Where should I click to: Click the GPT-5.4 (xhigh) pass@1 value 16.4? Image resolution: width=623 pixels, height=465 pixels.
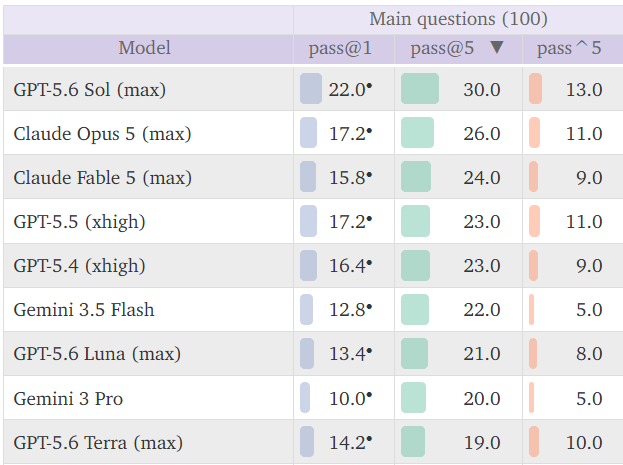click(x=347, y=265)
